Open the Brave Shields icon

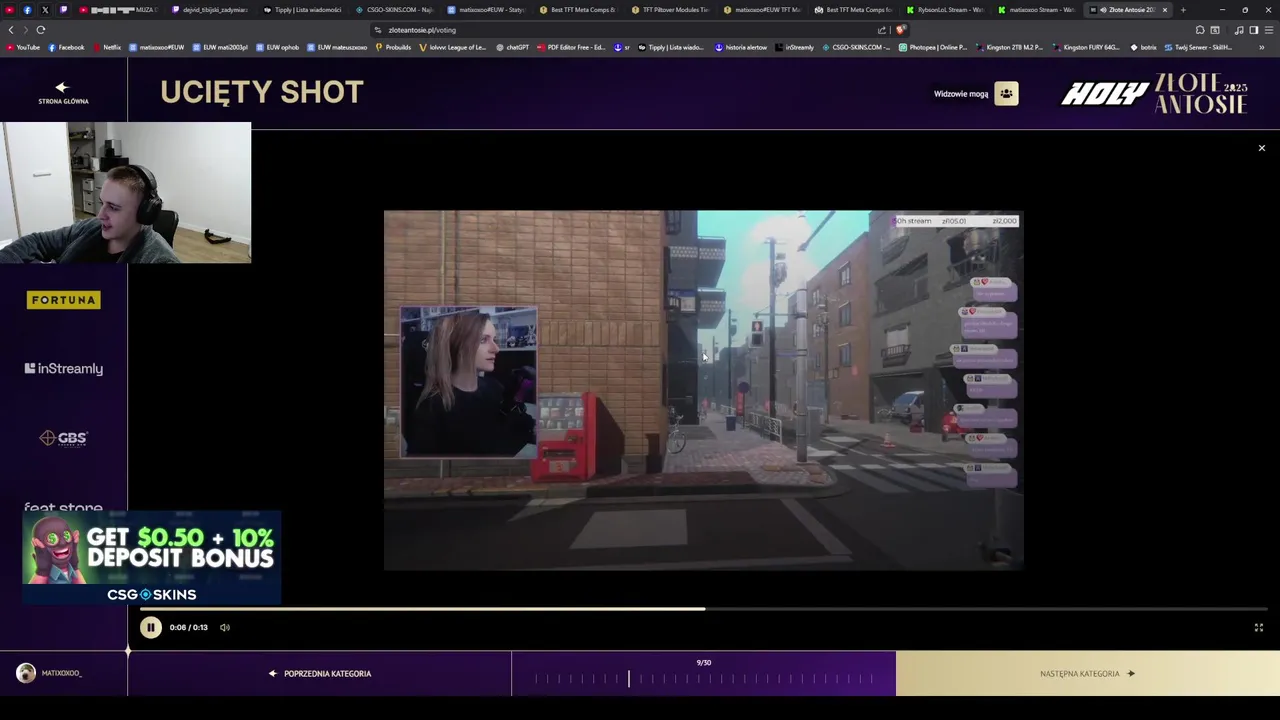[901, 30]
